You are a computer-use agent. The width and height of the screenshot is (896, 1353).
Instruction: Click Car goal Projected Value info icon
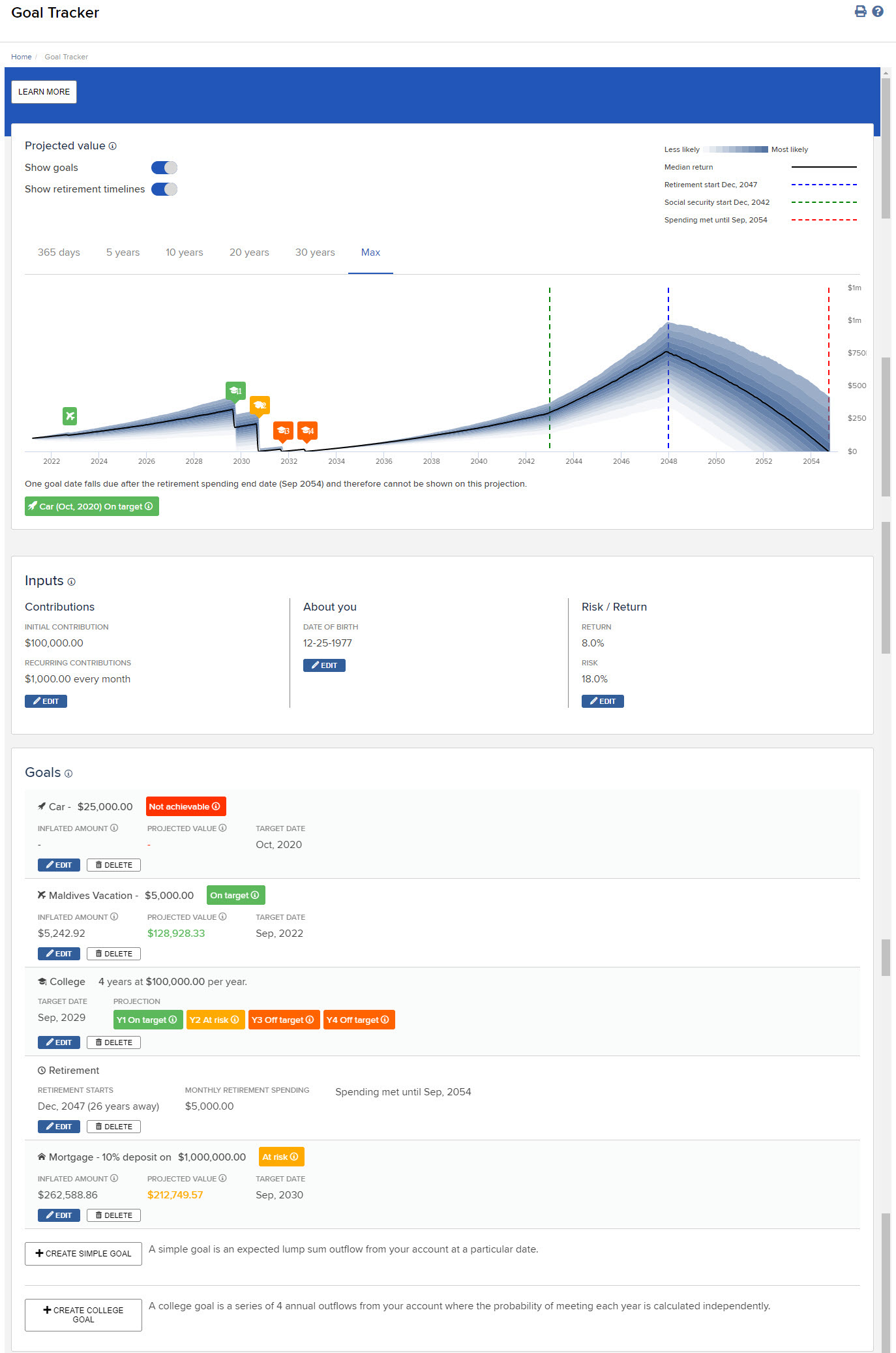222,828
